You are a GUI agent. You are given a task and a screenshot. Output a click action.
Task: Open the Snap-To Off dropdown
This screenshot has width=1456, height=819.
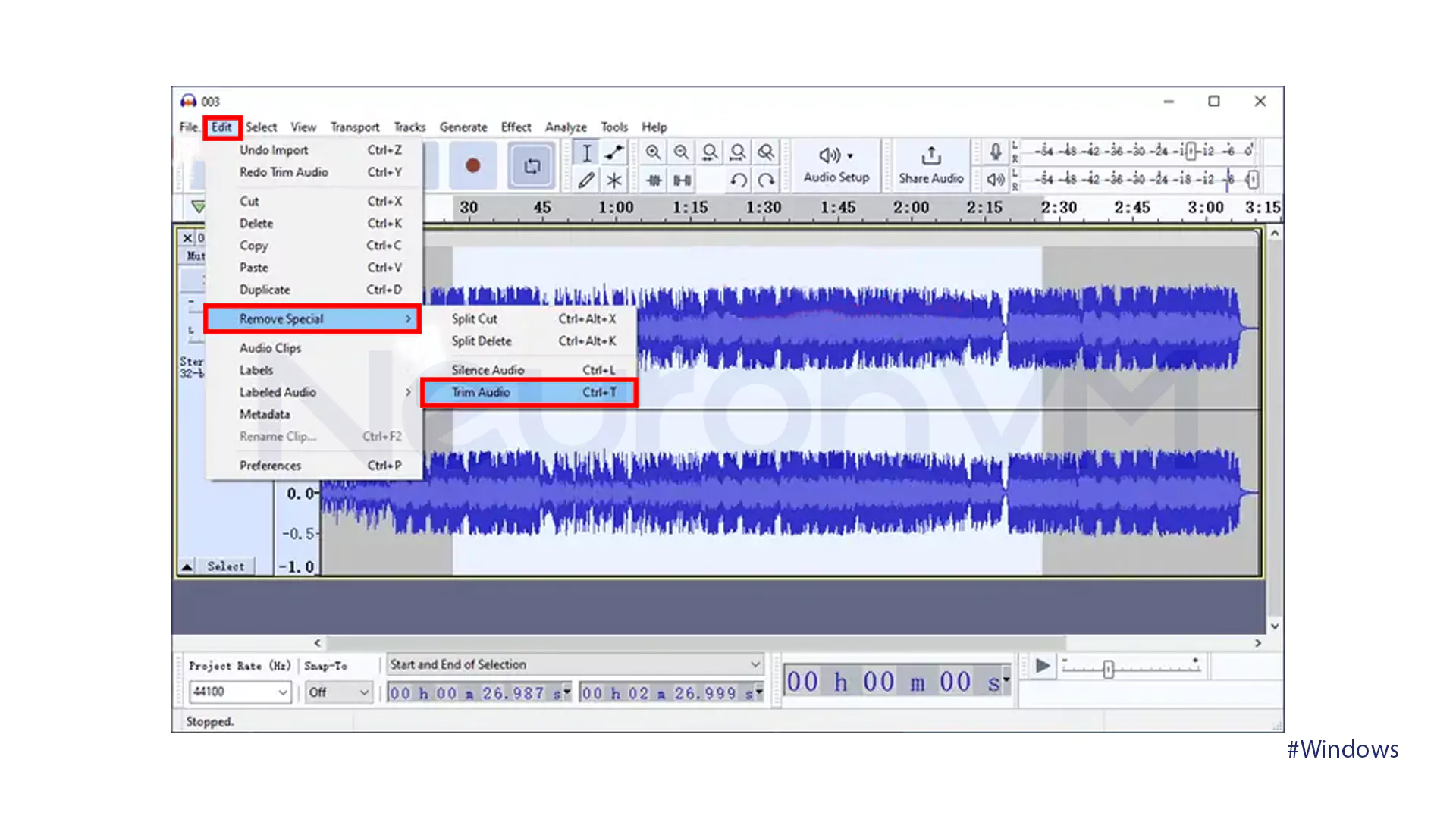coord(364,692)
